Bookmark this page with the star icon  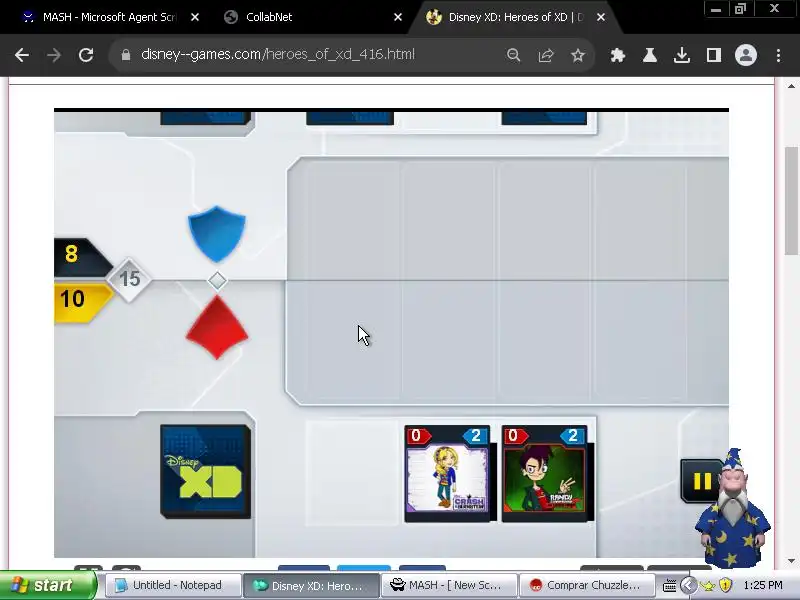[x=578, y=55]
